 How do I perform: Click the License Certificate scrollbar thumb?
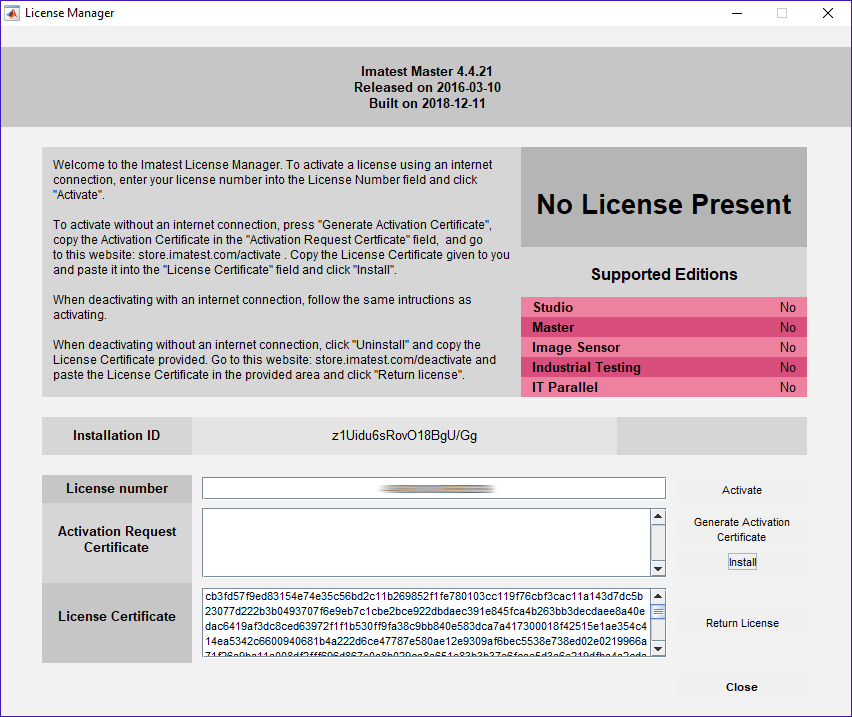pyautogui.click(x=658, y=612)
